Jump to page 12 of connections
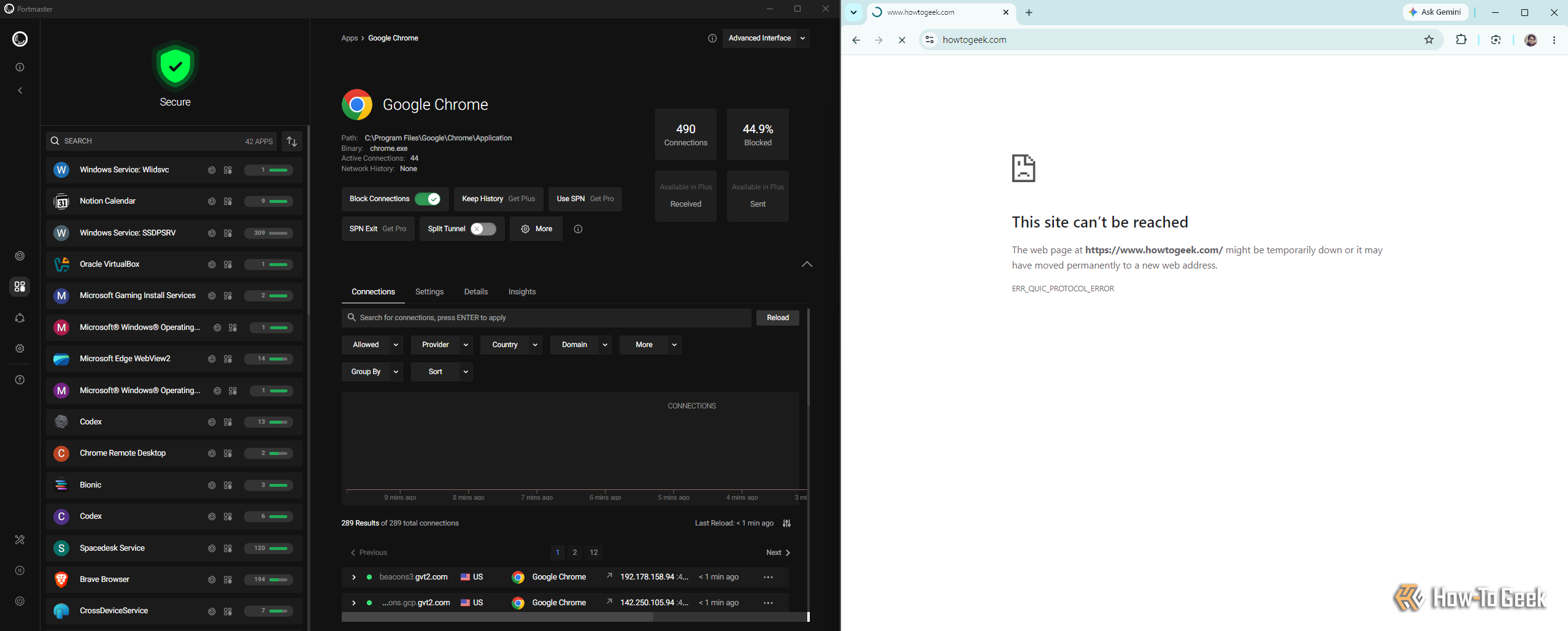 594,553
